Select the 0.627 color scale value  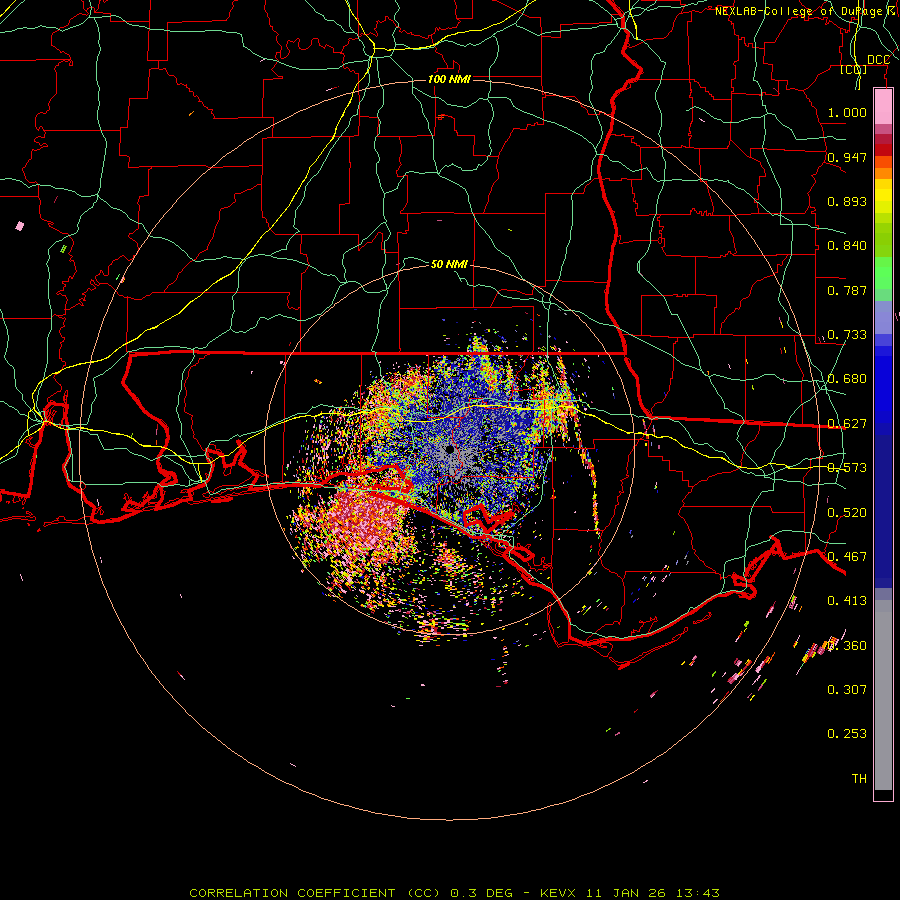click(847, 424)
